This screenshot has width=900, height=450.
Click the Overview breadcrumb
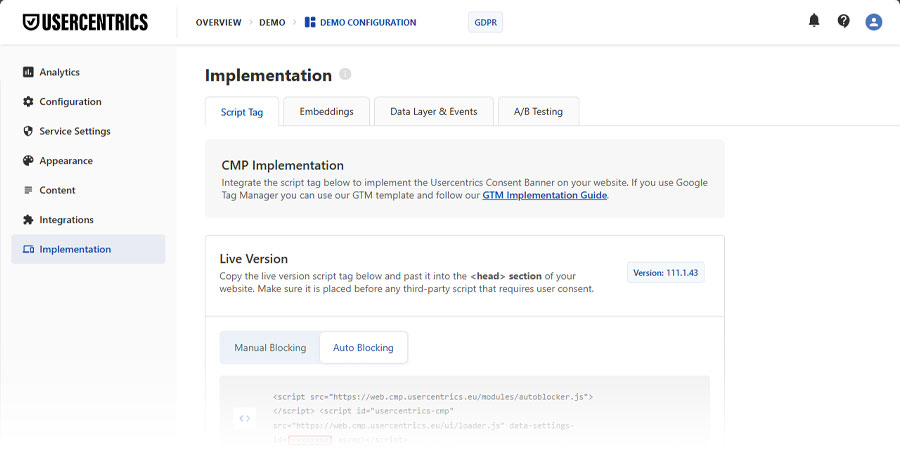(x=218, y=22)
